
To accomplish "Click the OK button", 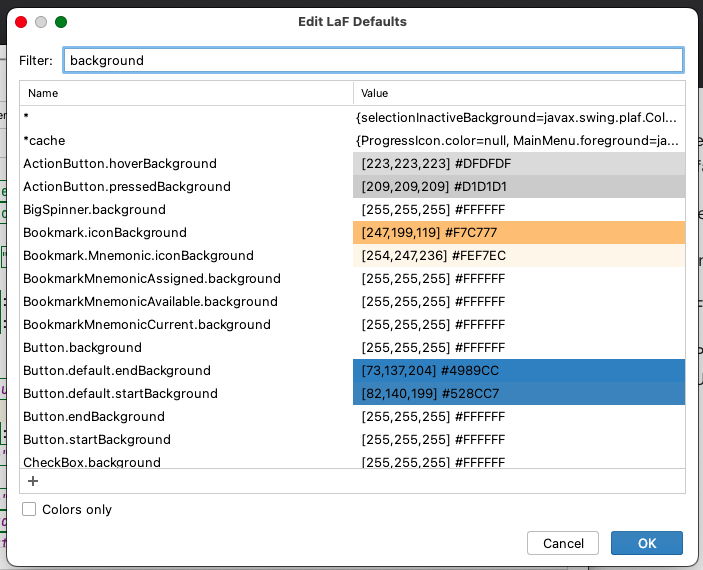I will 646,543.
